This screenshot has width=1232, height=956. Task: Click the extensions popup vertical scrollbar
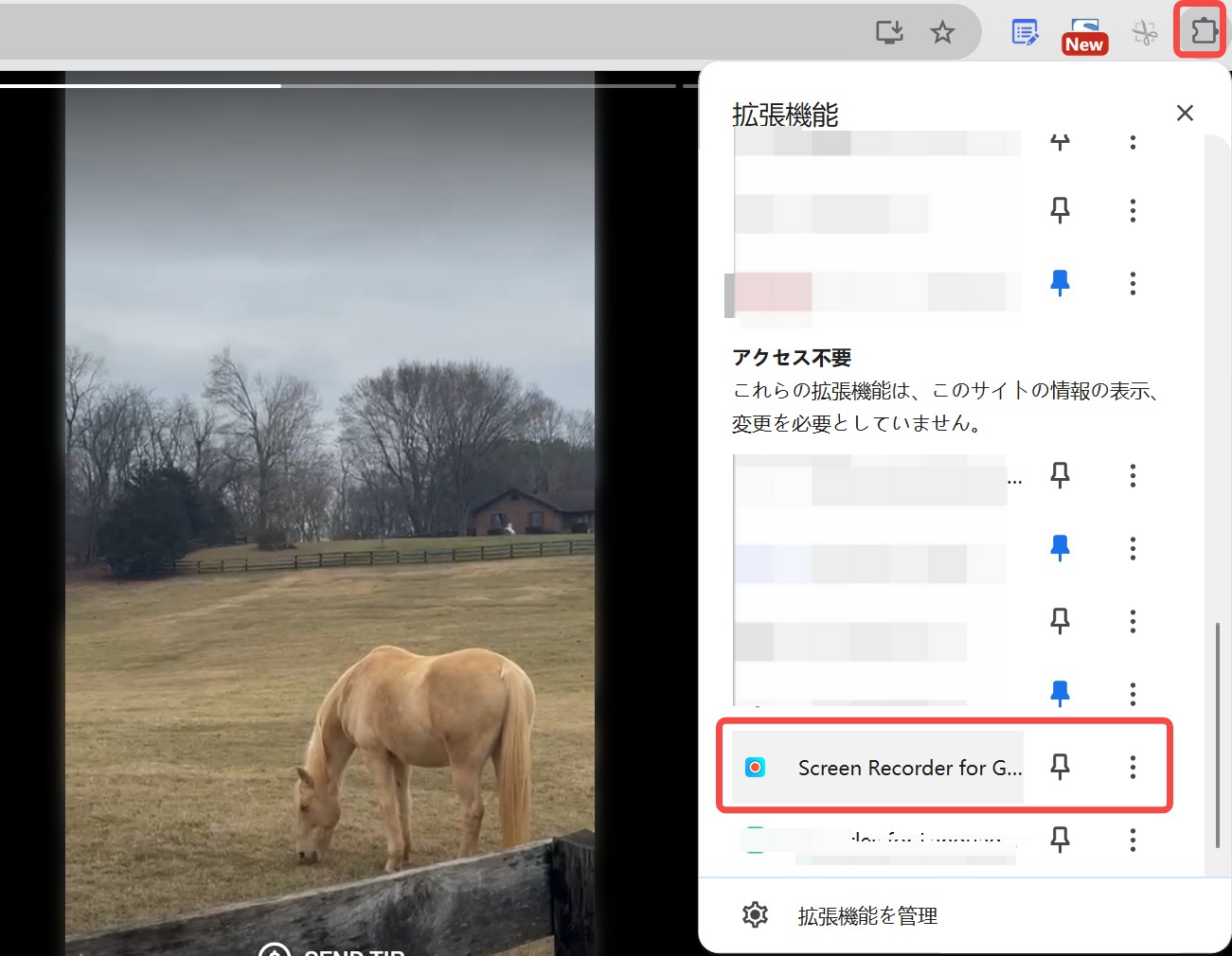(x=1217, y=735)
